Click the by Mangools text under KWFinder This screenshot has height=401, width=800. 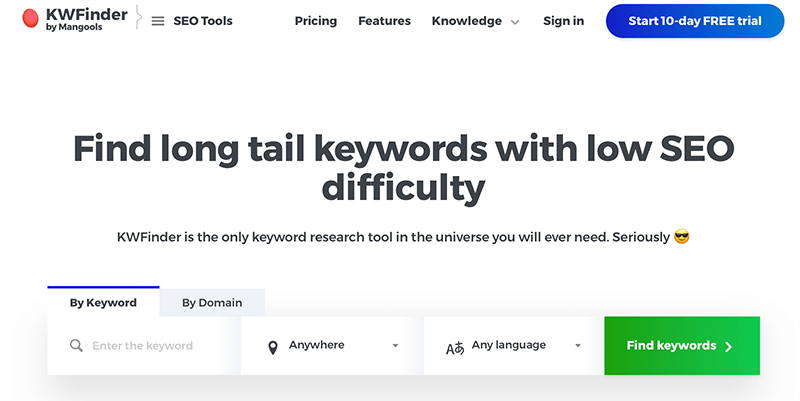pyautogui.click(x=74, y=28)
